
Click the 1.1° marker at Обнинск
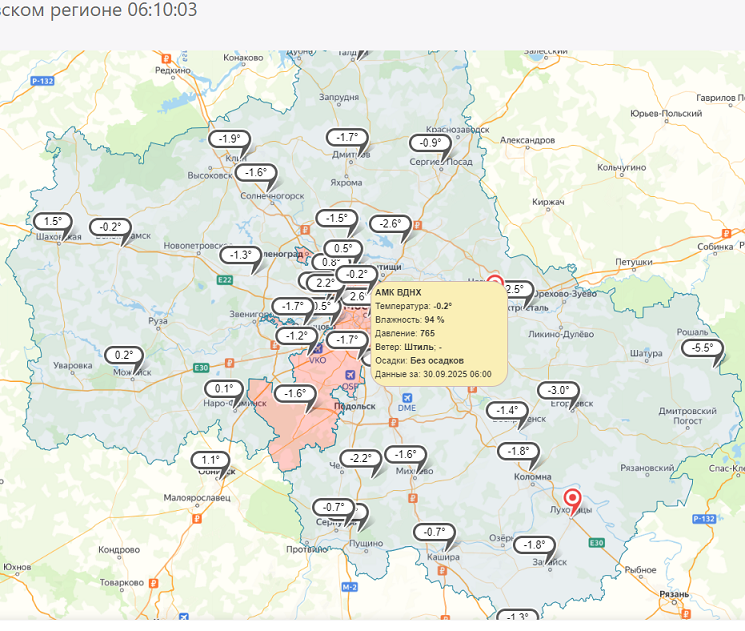[211, 460]
